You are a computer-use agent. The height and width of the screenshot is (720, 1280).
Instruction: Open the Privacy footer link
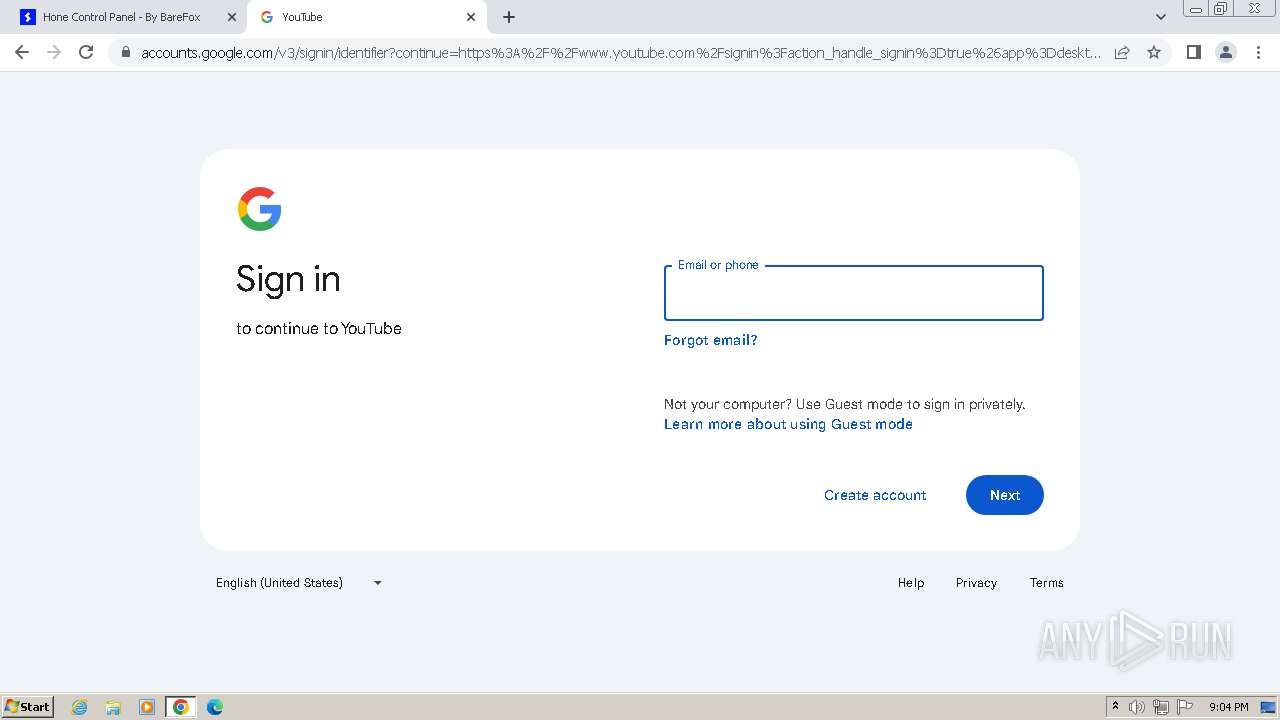976,583
